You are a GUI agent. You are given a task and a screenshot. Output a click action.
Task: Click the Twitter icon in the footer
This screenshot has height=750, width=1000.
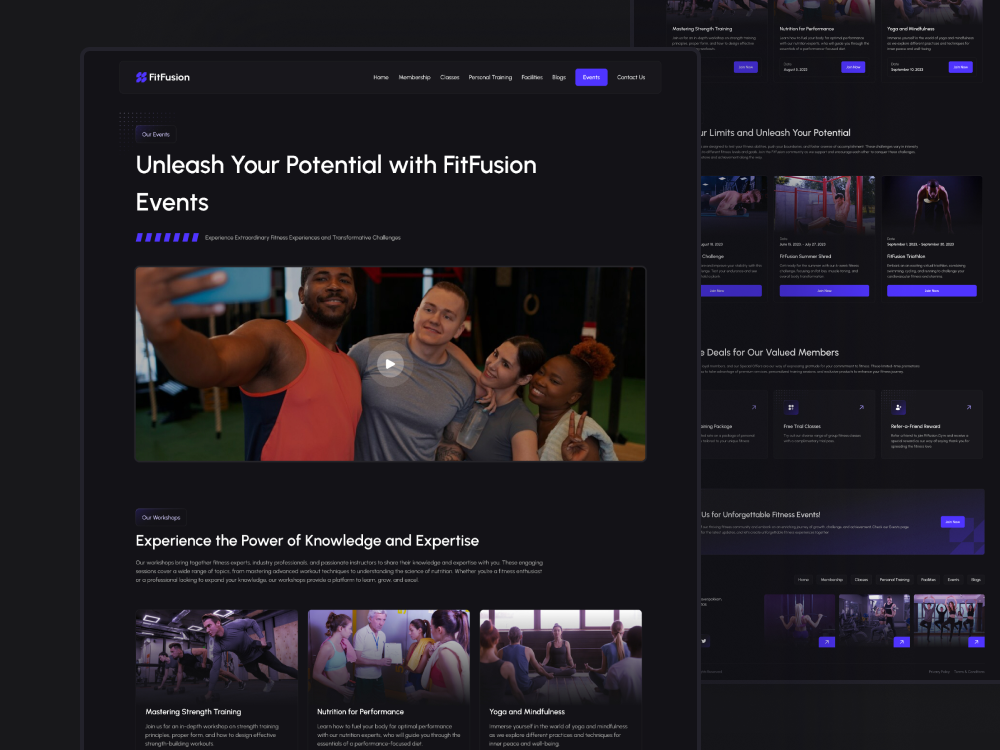click(704, 641)
